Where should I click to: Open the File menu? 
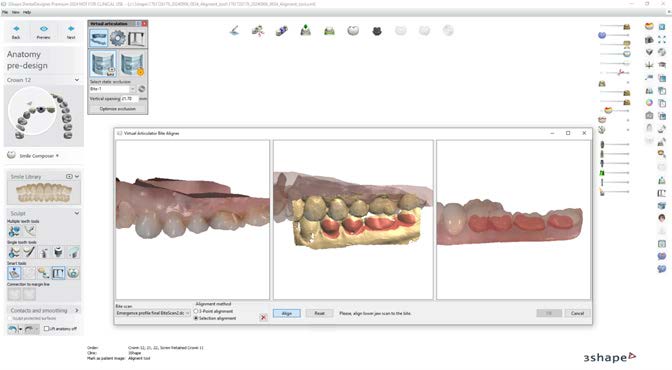5,12
